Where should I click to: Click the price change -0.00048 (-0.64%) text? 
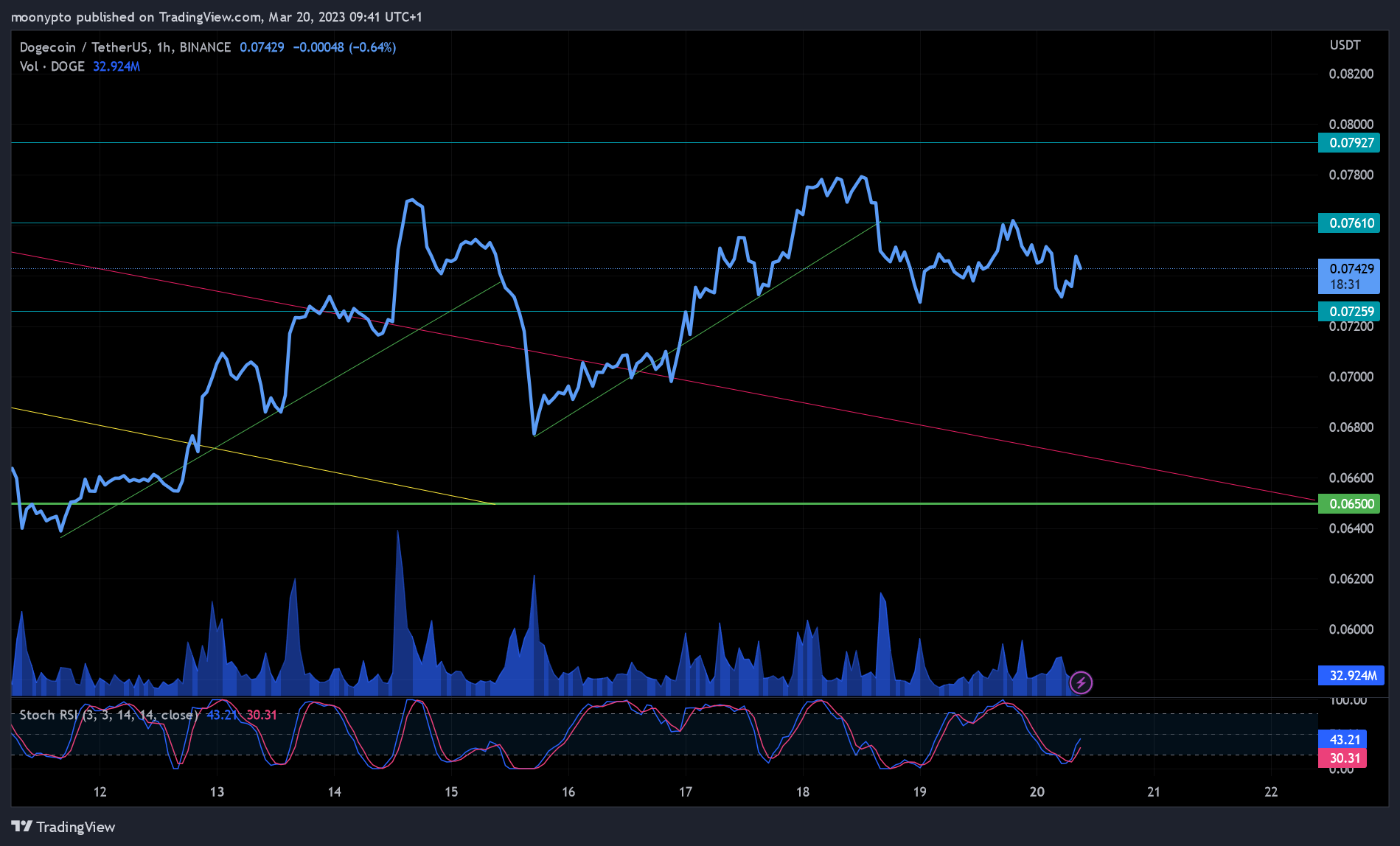[x=344, y=47]
